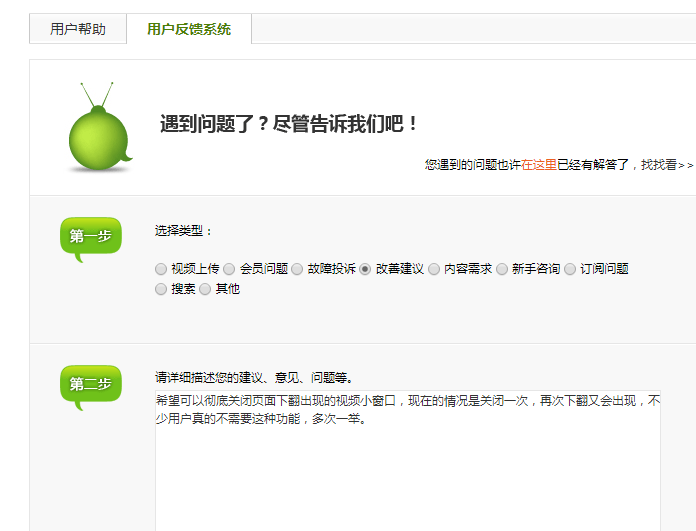Screen dimensions: 696x531
Task: Click the green mascot bubble logo
Action: click(x=99, y=127)
